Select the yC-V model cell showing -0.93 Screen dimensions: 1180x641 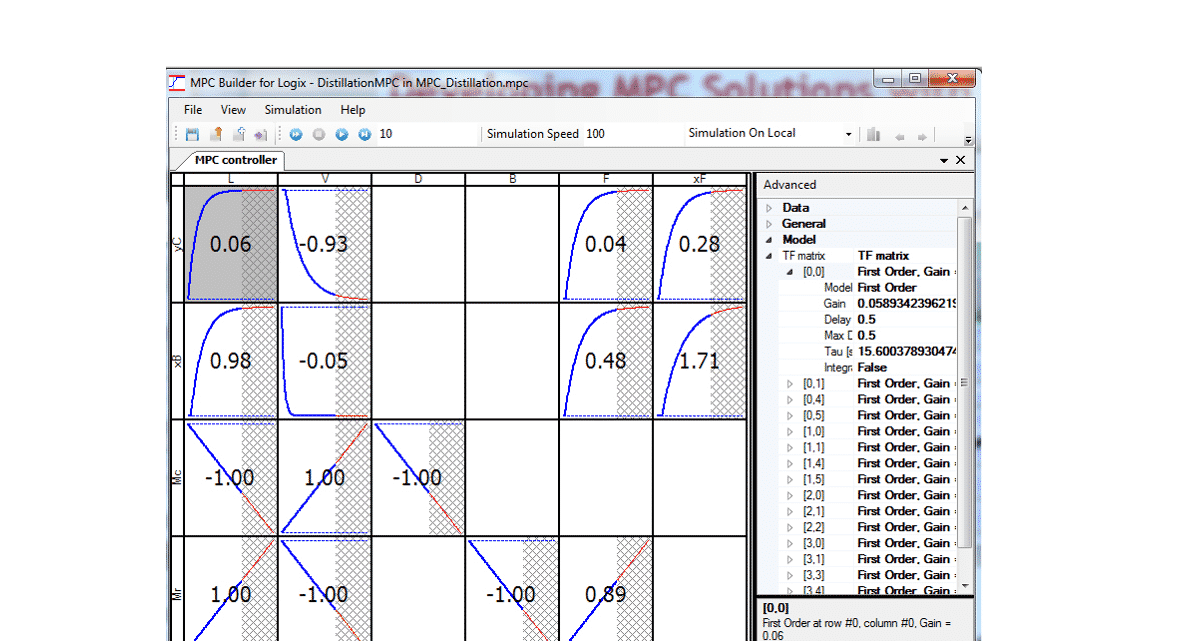tap(324, 244)
